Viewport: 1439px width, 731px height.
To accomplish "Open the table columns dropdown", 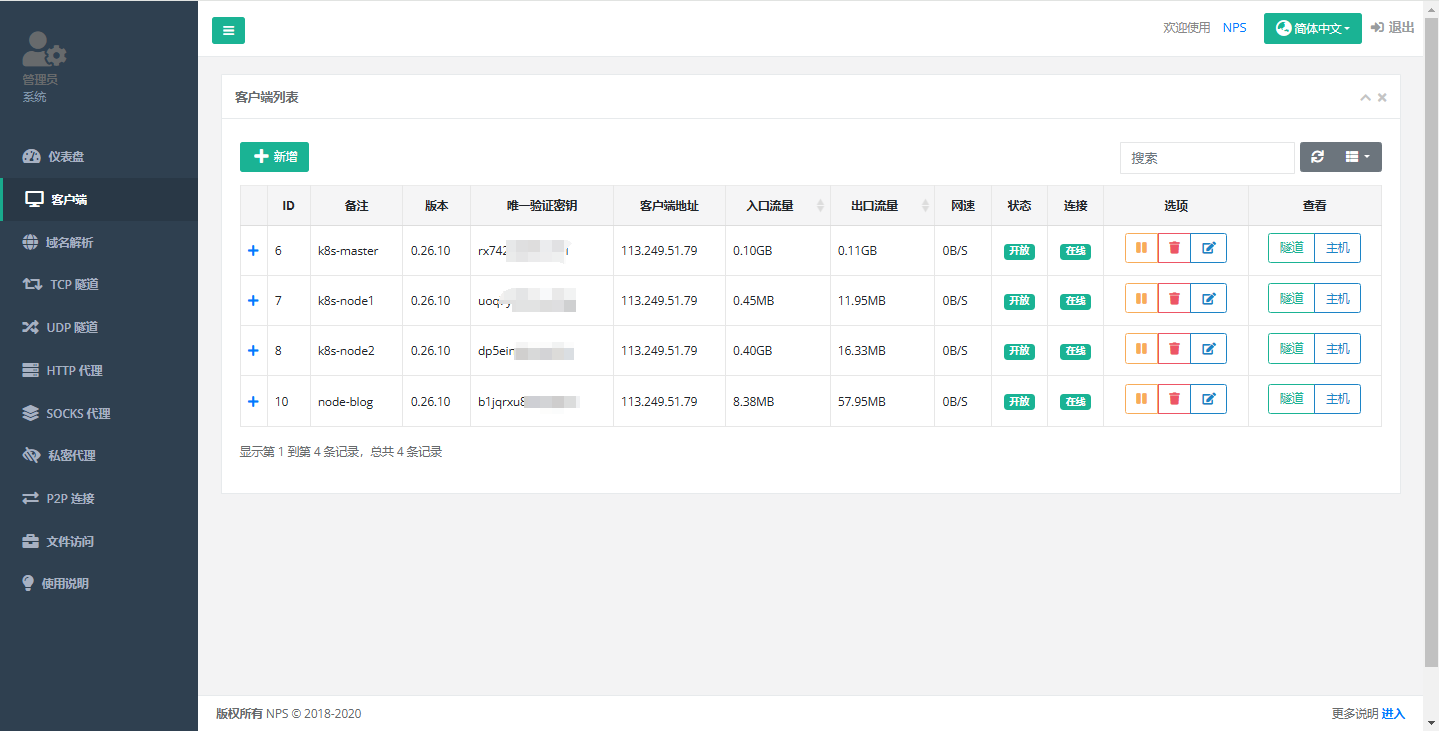I will click(1357, 157).
